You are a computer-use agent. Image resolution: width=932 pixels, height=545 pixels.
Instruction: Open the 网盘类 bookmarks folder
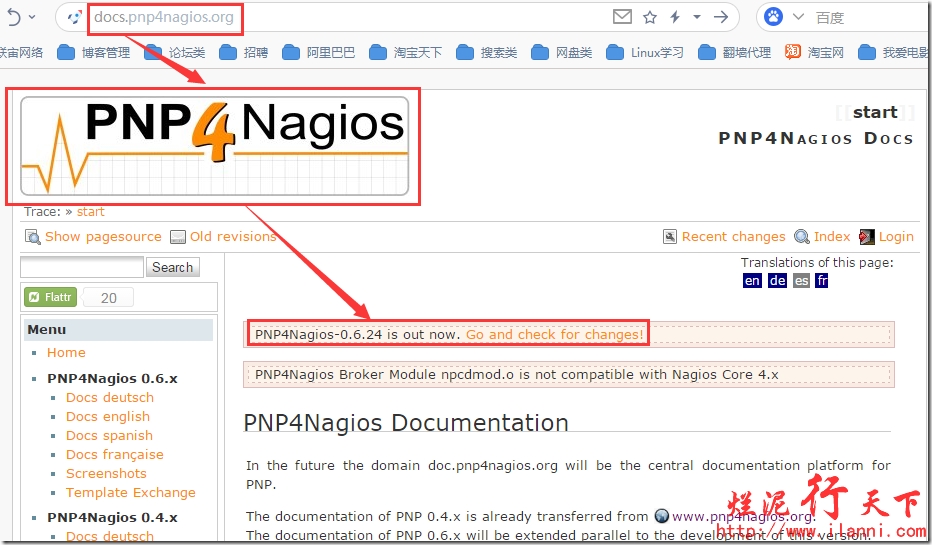point(562,52)
